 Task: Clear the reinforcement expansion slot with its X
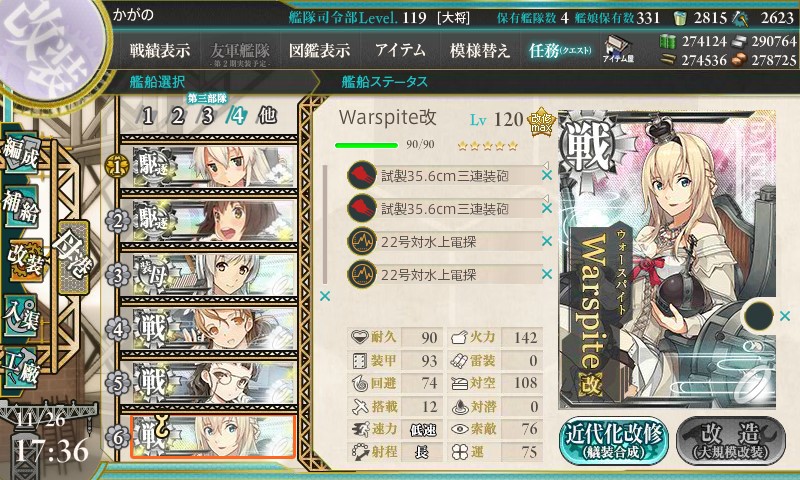(785, 317)
